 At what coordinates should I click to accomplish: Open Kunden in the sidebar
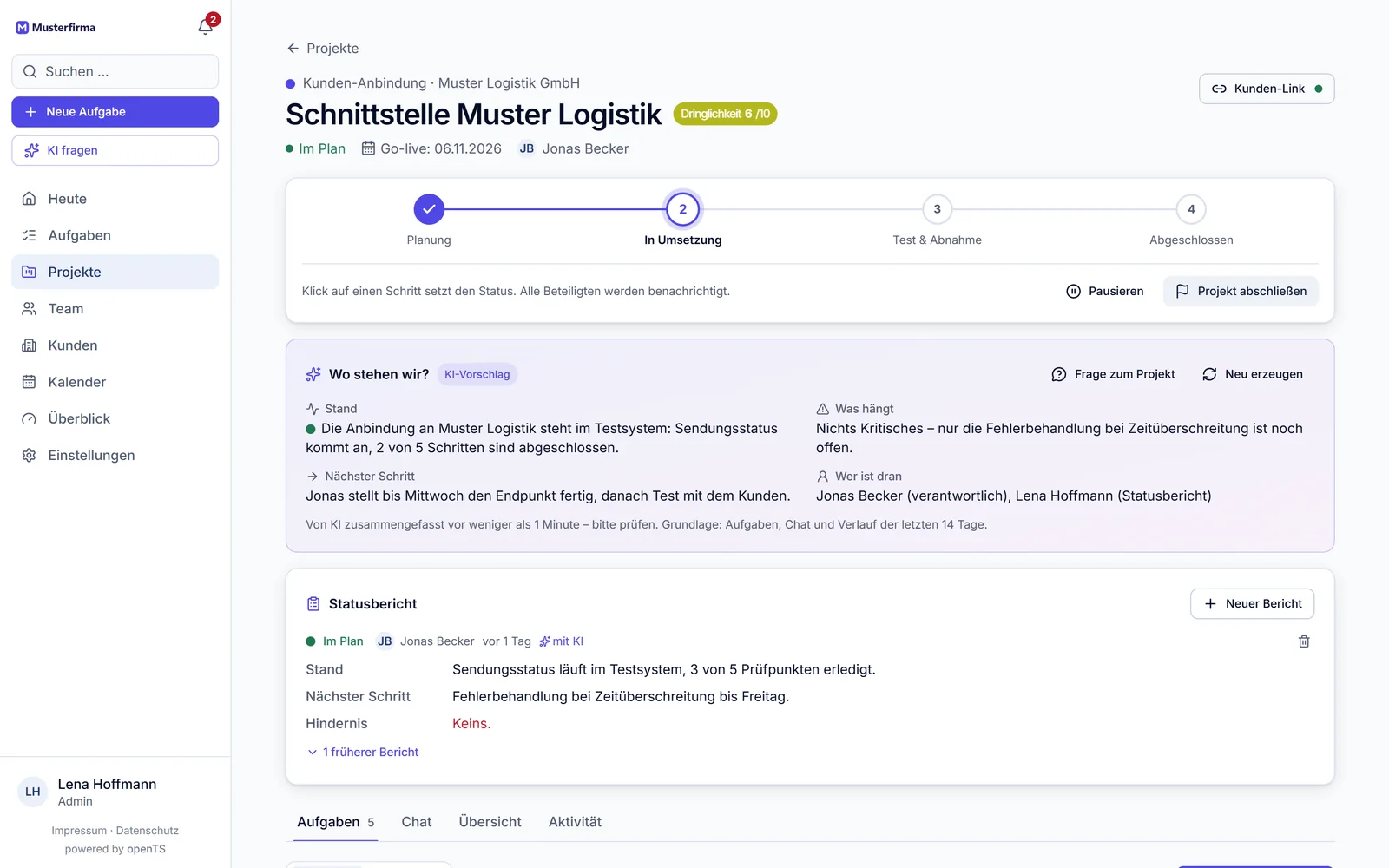(x=115, y=345)
